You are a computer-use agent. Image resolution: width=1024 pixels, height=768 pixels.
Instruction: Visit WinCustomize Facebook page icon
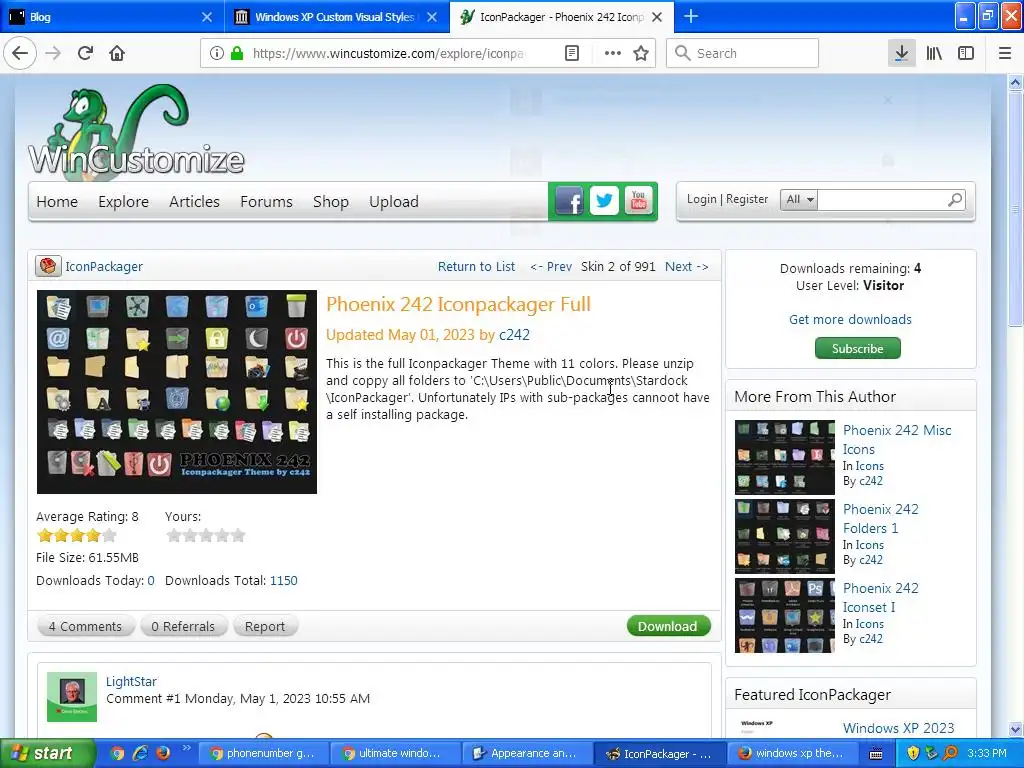tap(569, 201)
